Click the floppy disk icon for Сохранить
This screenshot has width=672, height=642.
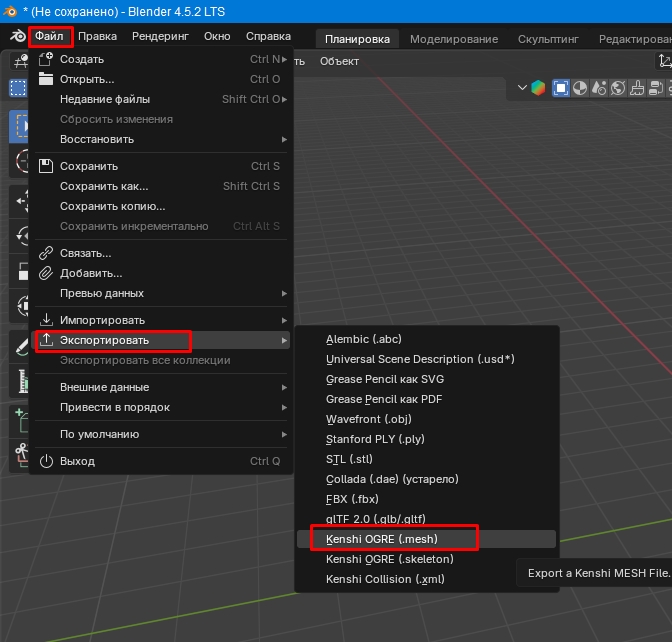46,166
